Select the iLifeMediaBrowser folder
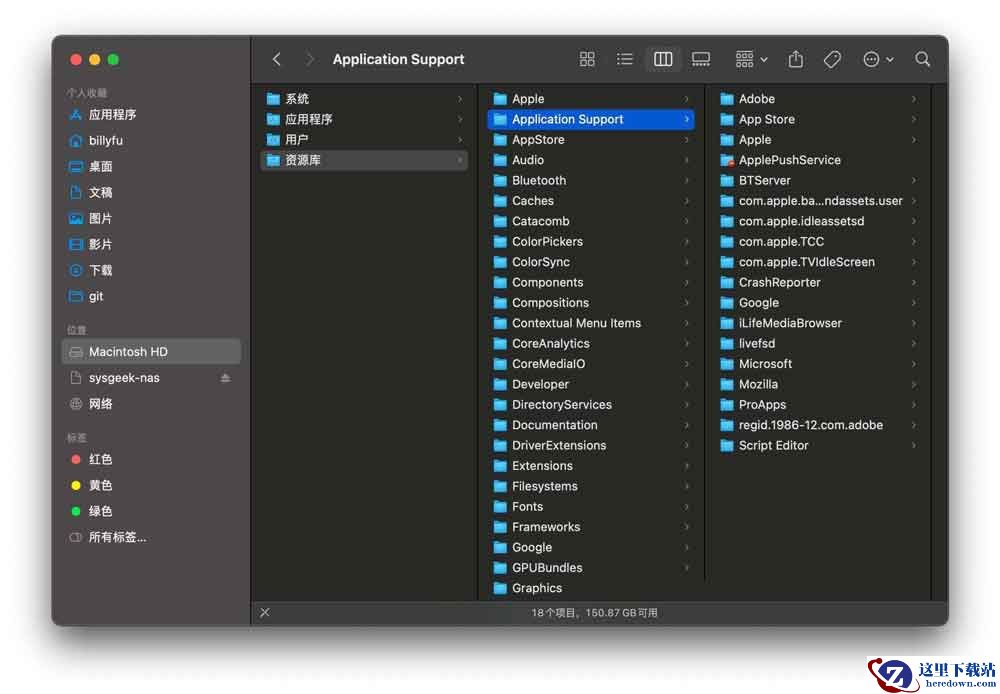 pyautogui.click(x=818, y=323)
